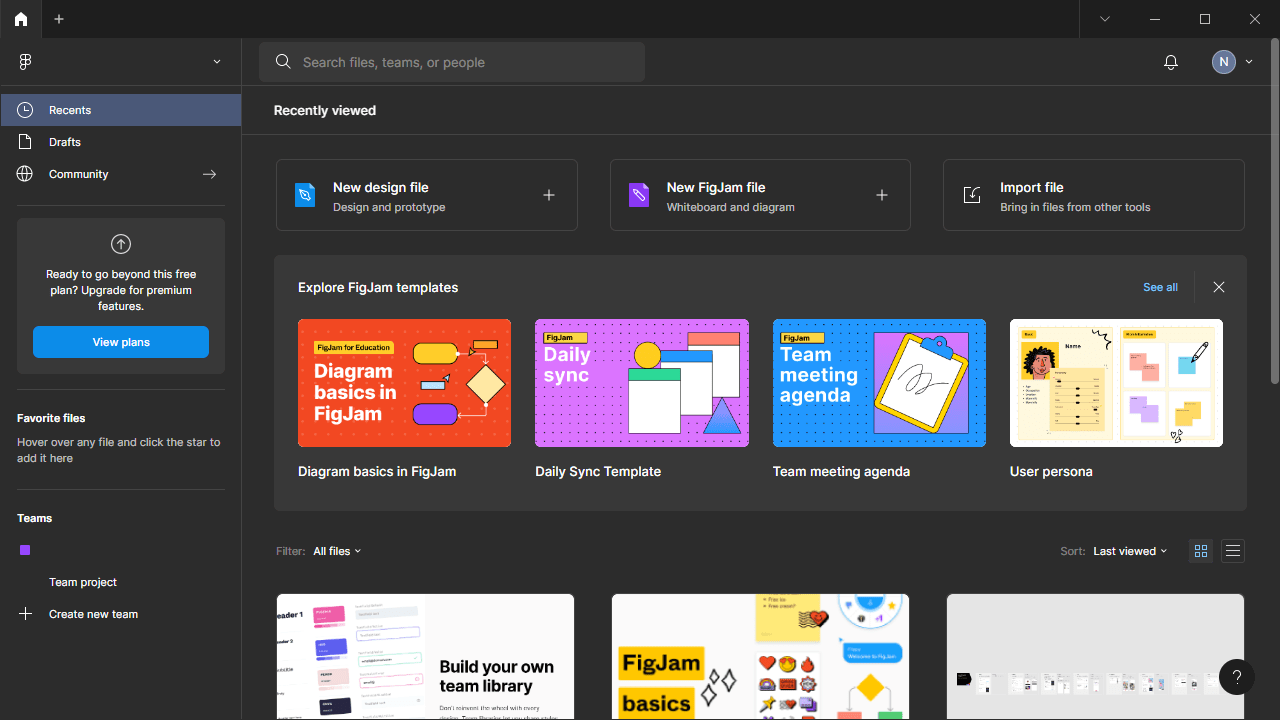Open the gray canvas file thumbnail
Screen dimensions: 1280x720
click(1095, 657)
